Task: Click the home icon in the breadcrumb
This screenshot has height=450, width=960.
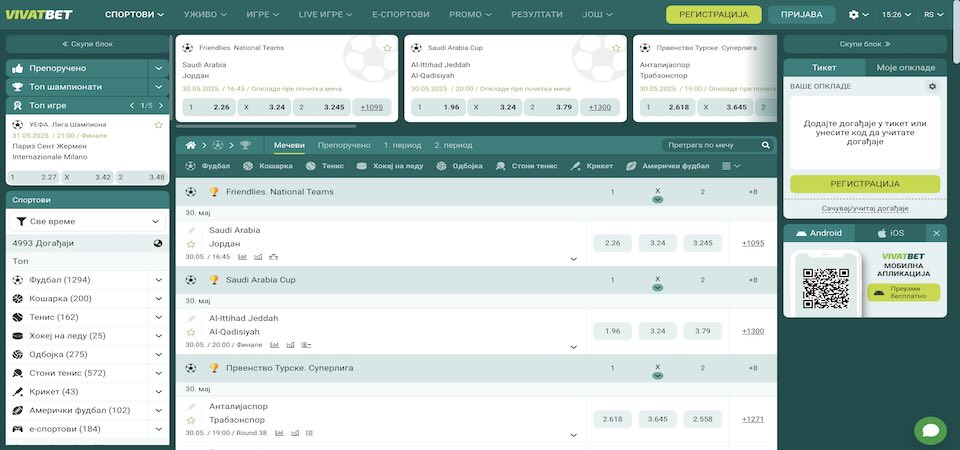Action: (x=190, y=145)
